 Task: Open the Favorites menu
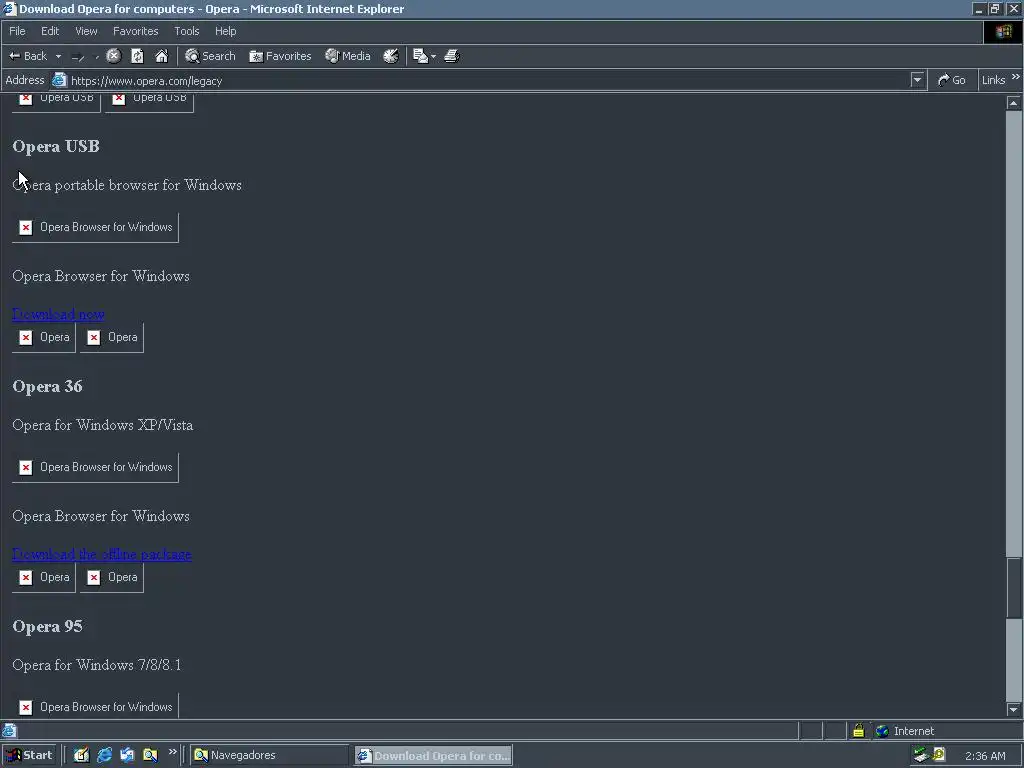(x=135, y=31)
